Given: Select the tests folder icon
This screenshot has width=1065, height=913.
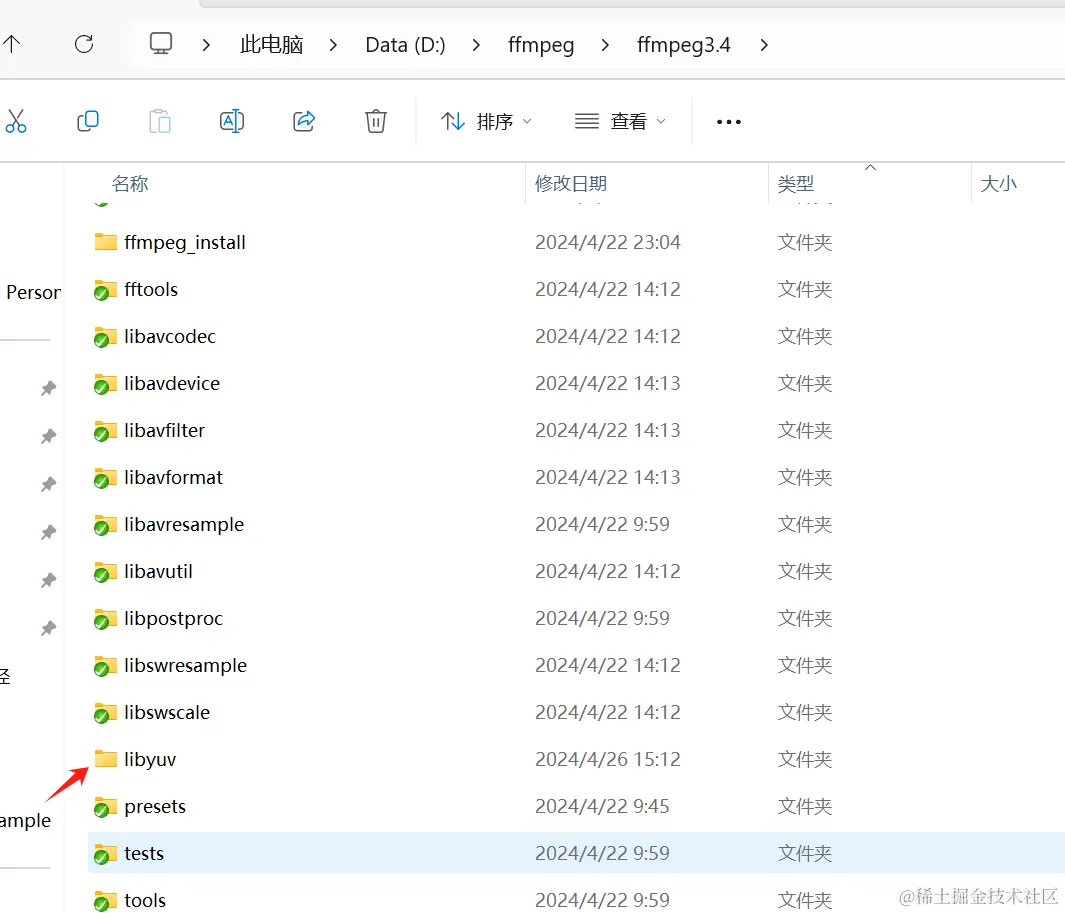Looking at the screenshot, I should coord(105,853).
